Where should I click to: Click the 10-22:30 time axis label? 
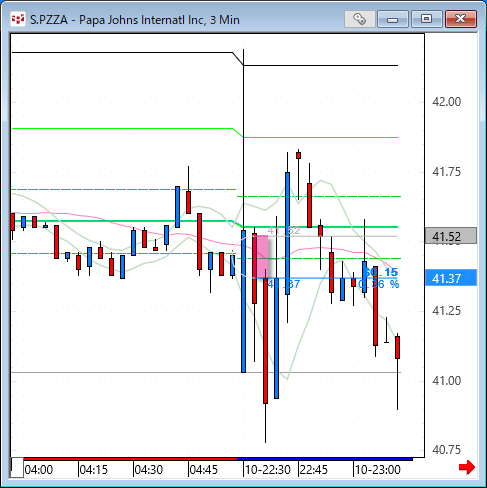point(268,470)
